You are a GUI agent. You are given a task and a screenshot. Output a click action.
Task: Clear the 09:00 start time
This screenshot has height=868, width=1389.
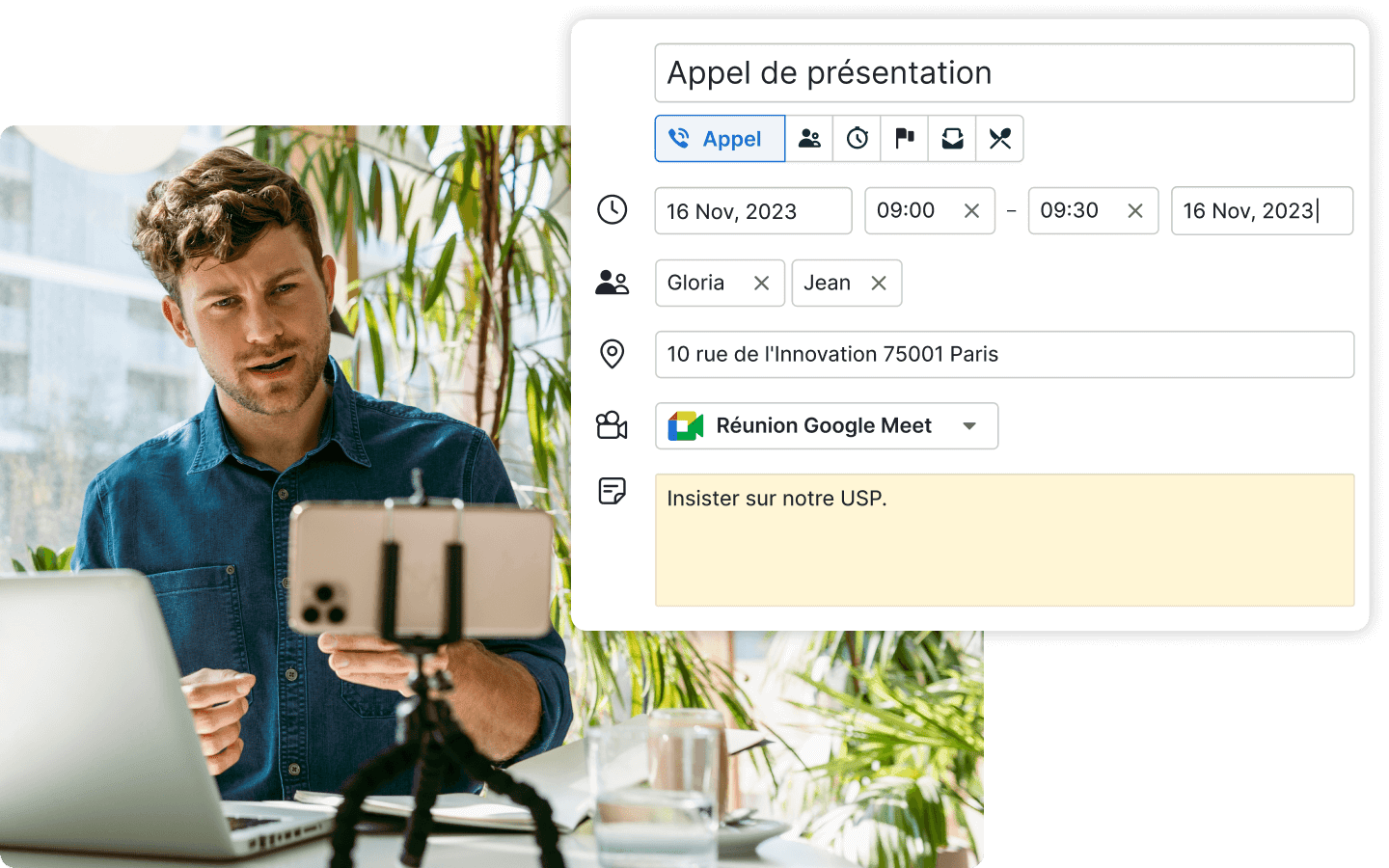coord(971,211)
